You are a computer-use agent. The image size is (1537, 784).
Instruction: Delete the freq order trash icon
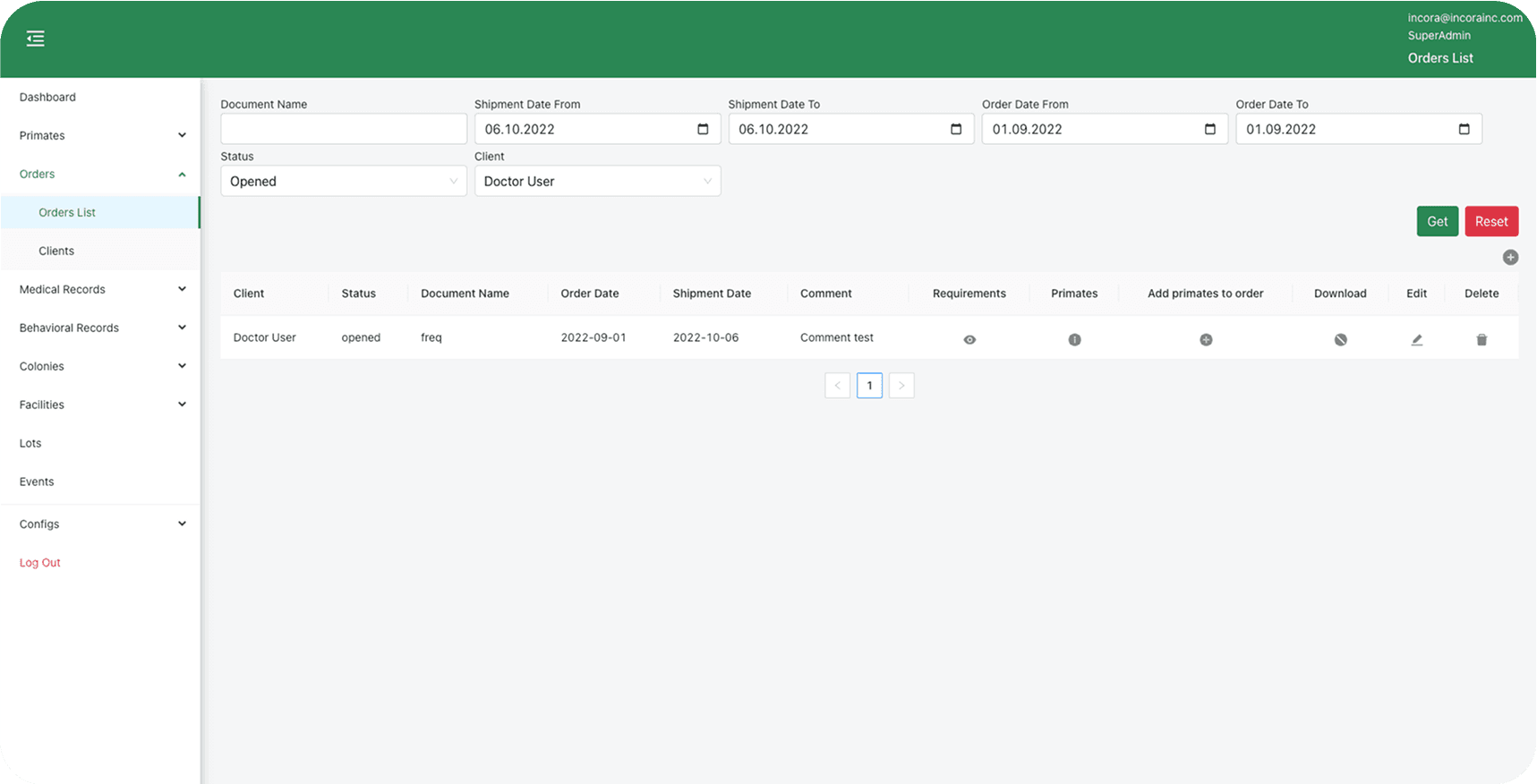coord(1481,340)
